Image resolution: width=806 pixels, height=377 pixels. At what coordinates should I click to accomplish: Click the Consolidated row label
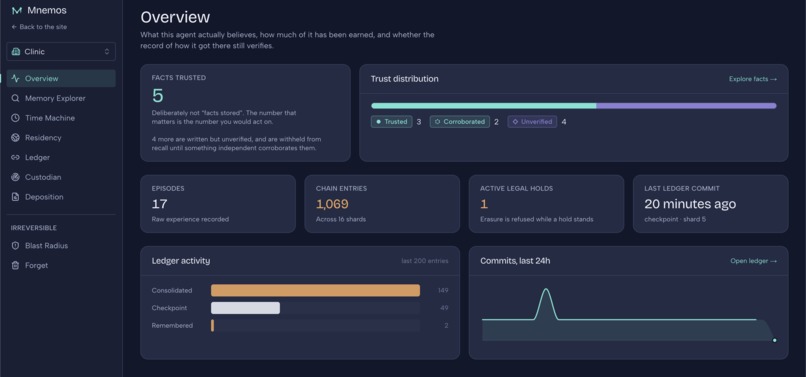coord(172,291)
